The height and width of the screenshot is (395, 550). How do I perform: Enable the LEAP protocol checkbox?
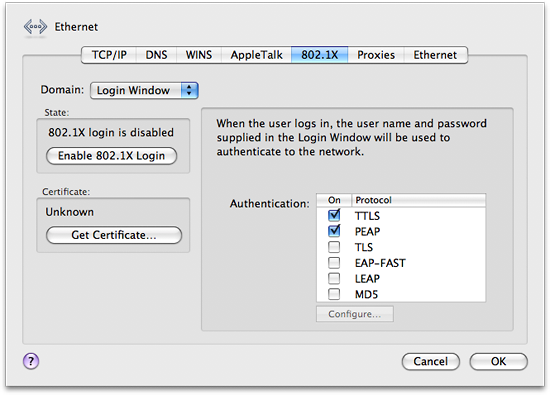click(334, 279)
